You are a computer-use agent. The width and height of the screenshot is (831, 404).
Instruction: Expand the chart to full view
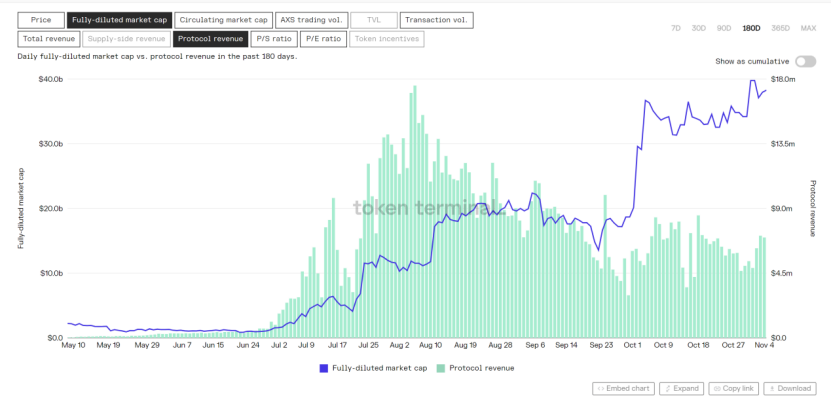pos(682,389)
